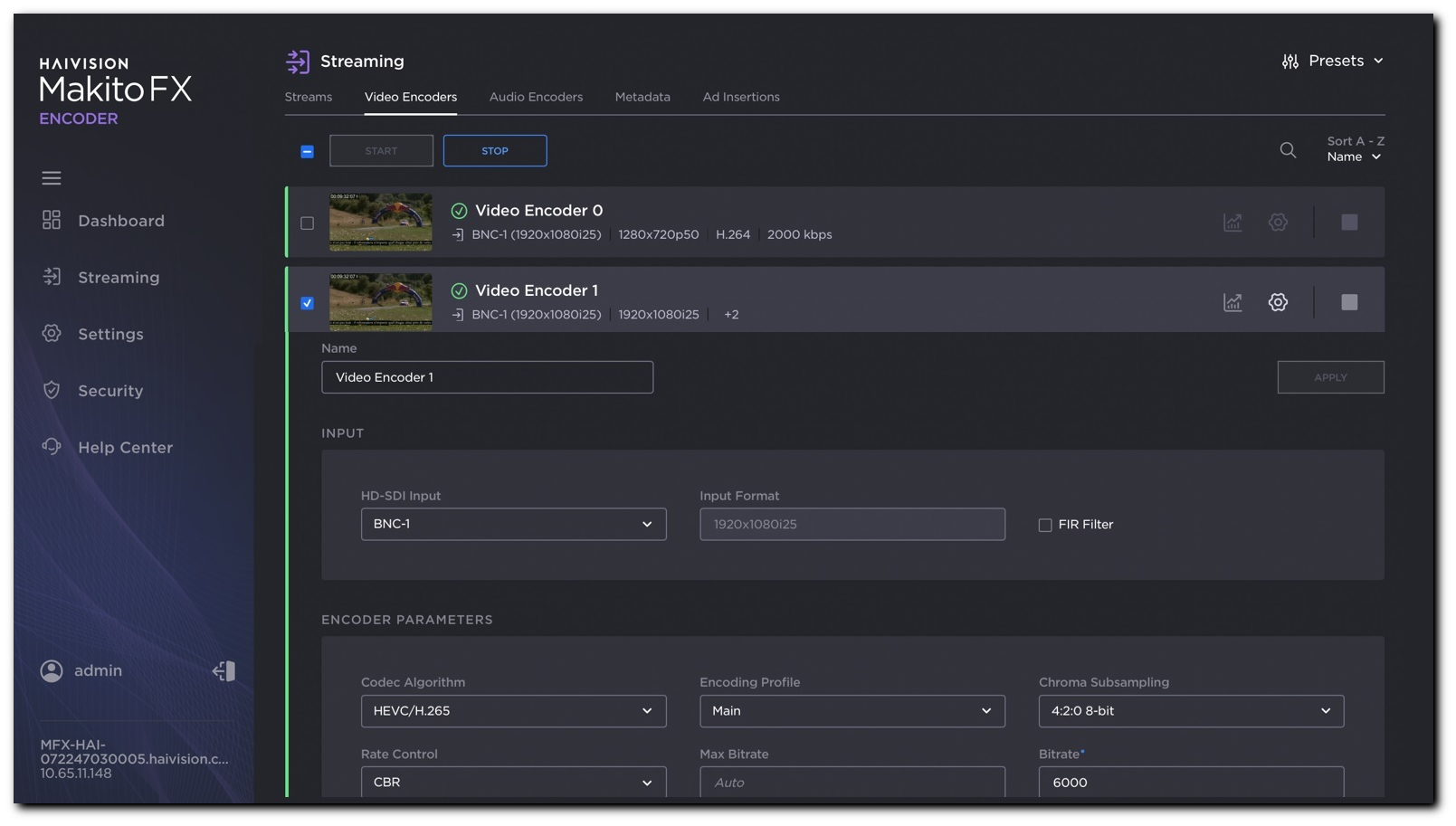This screenshot has height=826, width=1456.
Task: Click the 2000 kbps value on Encoder 0
Action: (800, 234)
